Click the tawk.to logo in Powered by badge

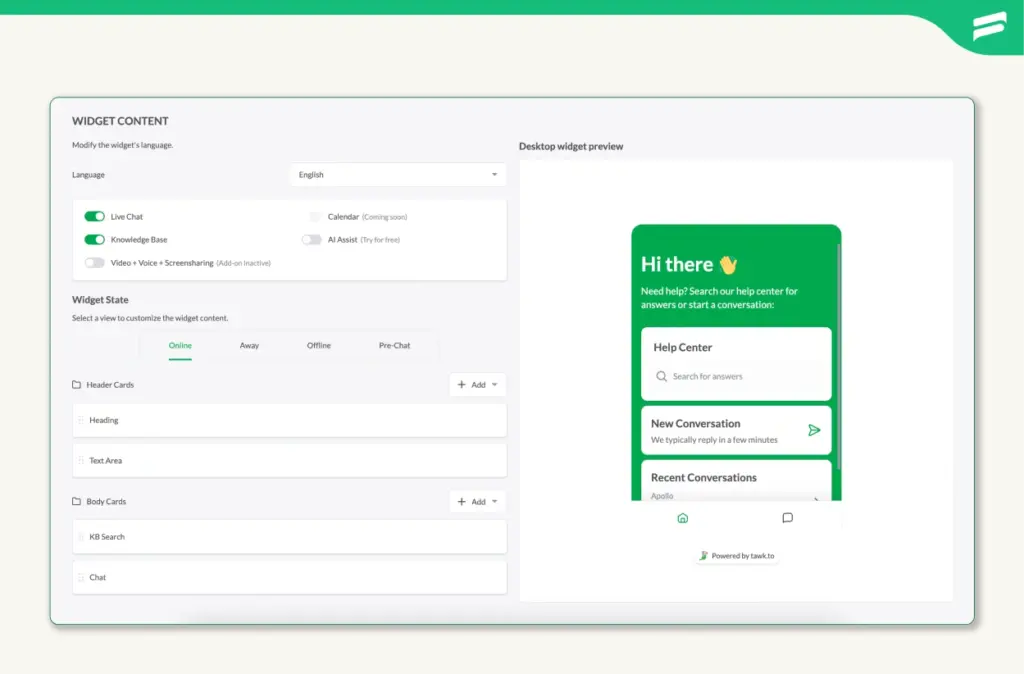(x=703, y=556)
